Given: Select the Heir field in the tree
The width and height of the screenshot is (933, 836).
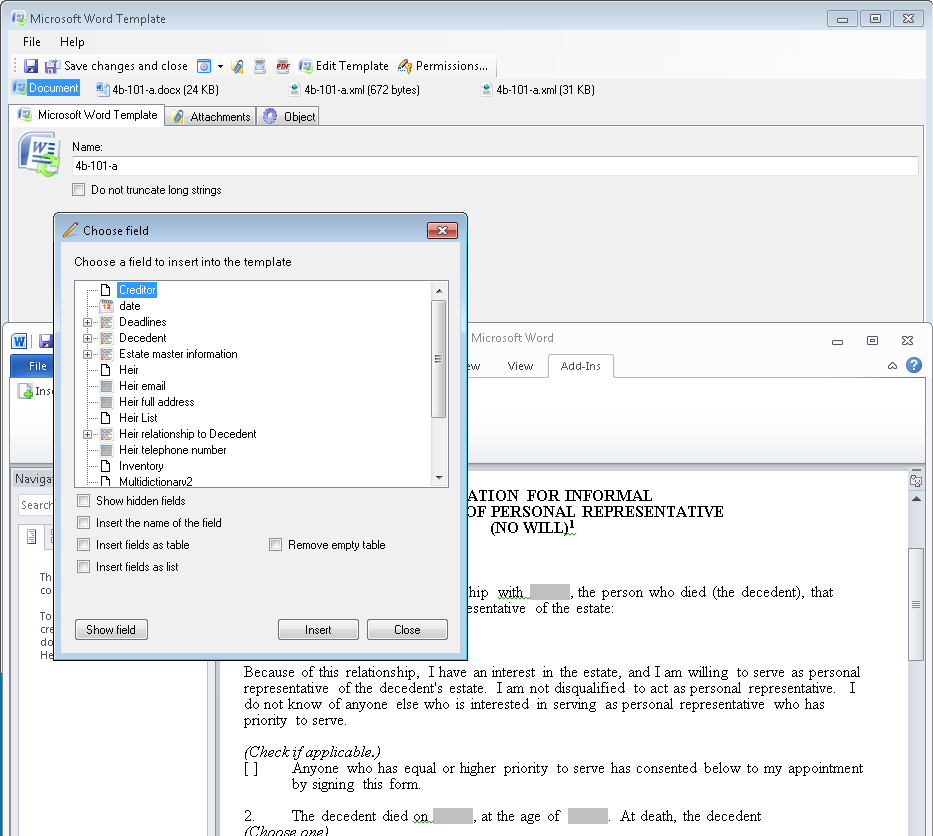Looking at the screenshot, I should tap(129, 370).
